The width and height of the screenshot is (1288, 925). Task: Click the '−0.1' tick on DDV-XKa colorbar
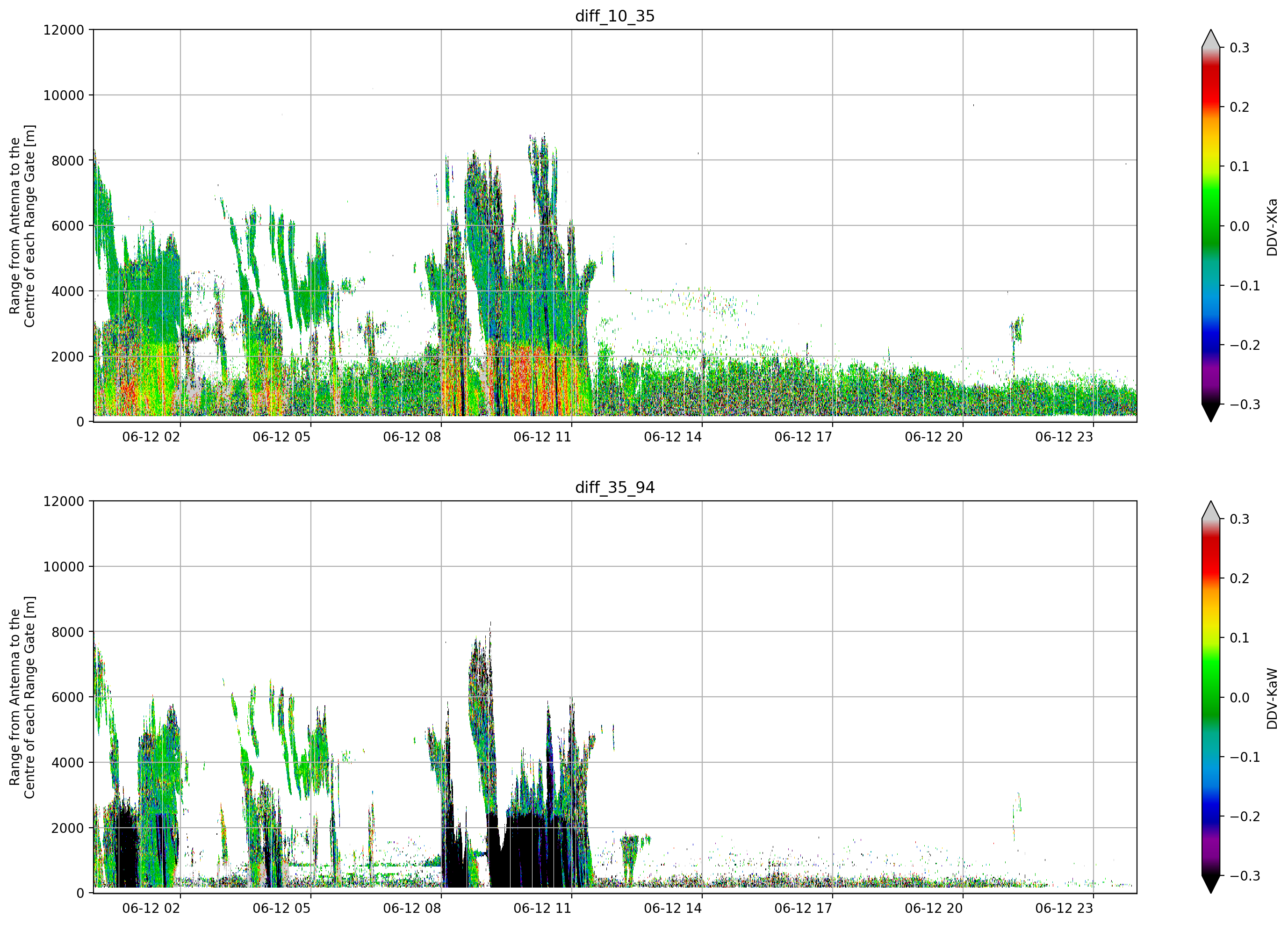(x=1245, y=286)
